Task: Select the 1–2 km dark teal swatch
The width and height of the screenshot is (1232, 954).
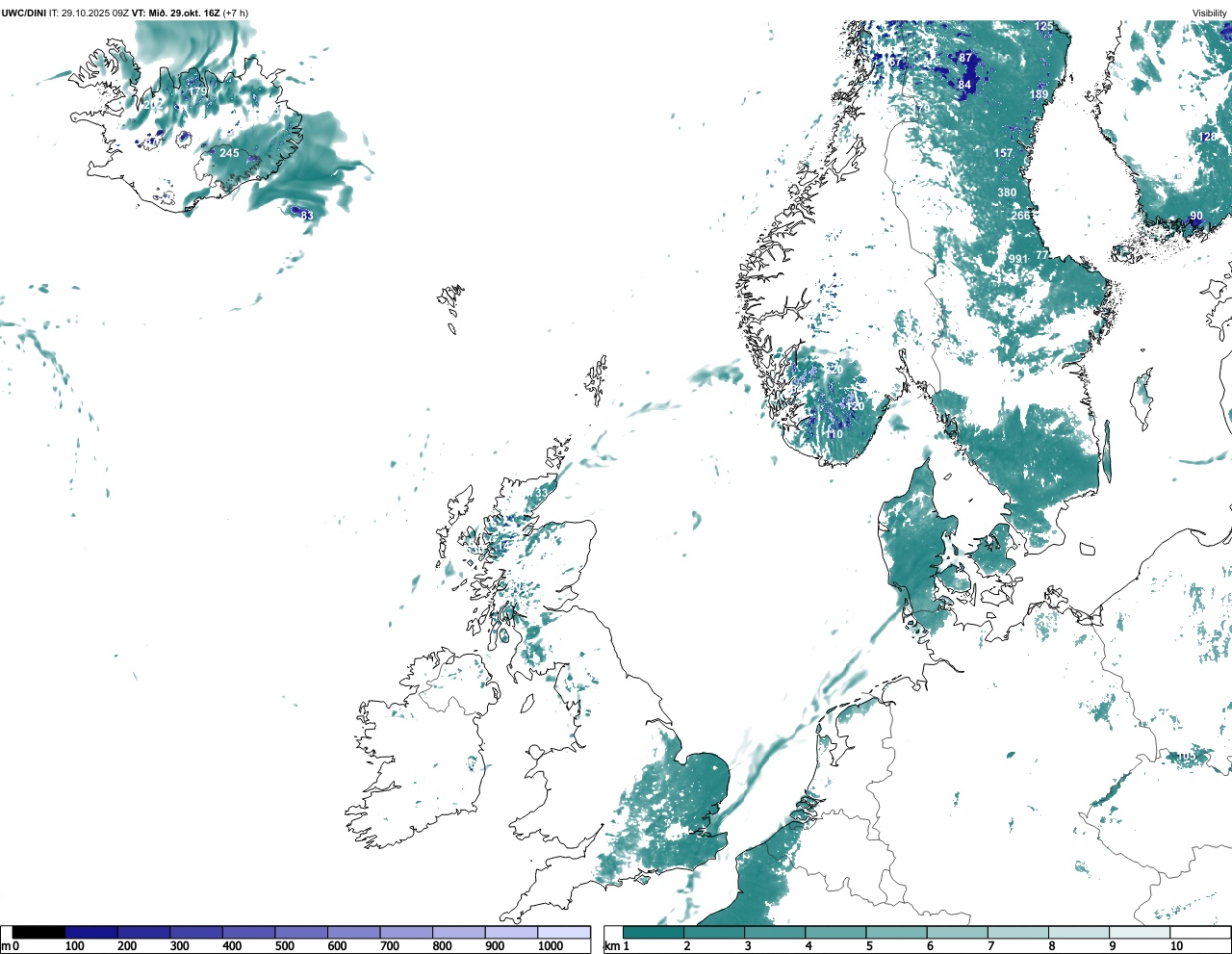Action: (x=654, y=932)
